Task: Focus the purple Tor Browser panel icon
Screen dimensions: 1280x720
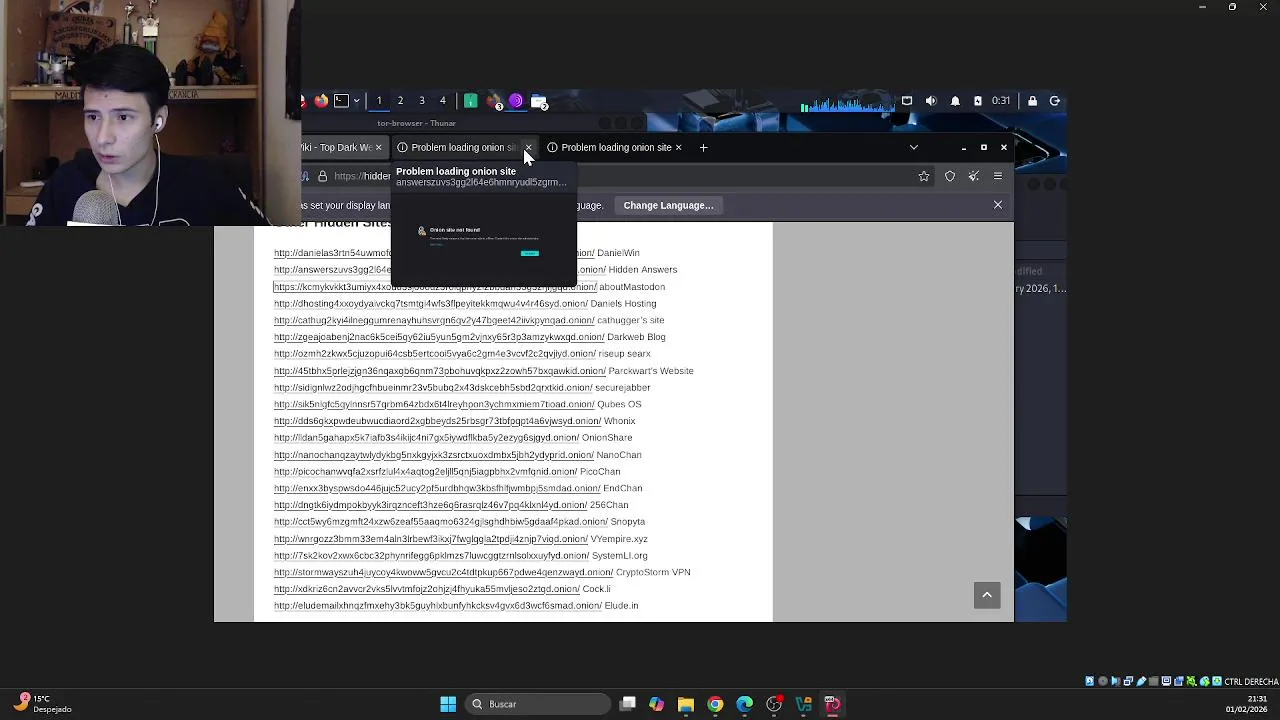Action: coord(516,101)
